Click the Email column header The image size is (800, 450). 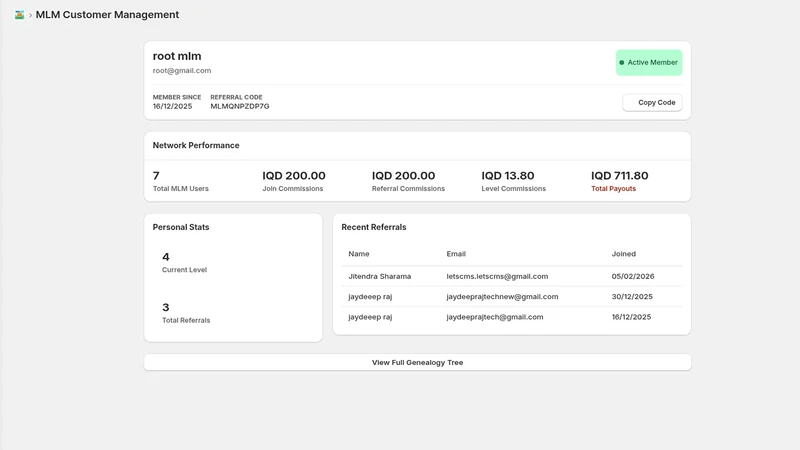click(x=456, y=254)
